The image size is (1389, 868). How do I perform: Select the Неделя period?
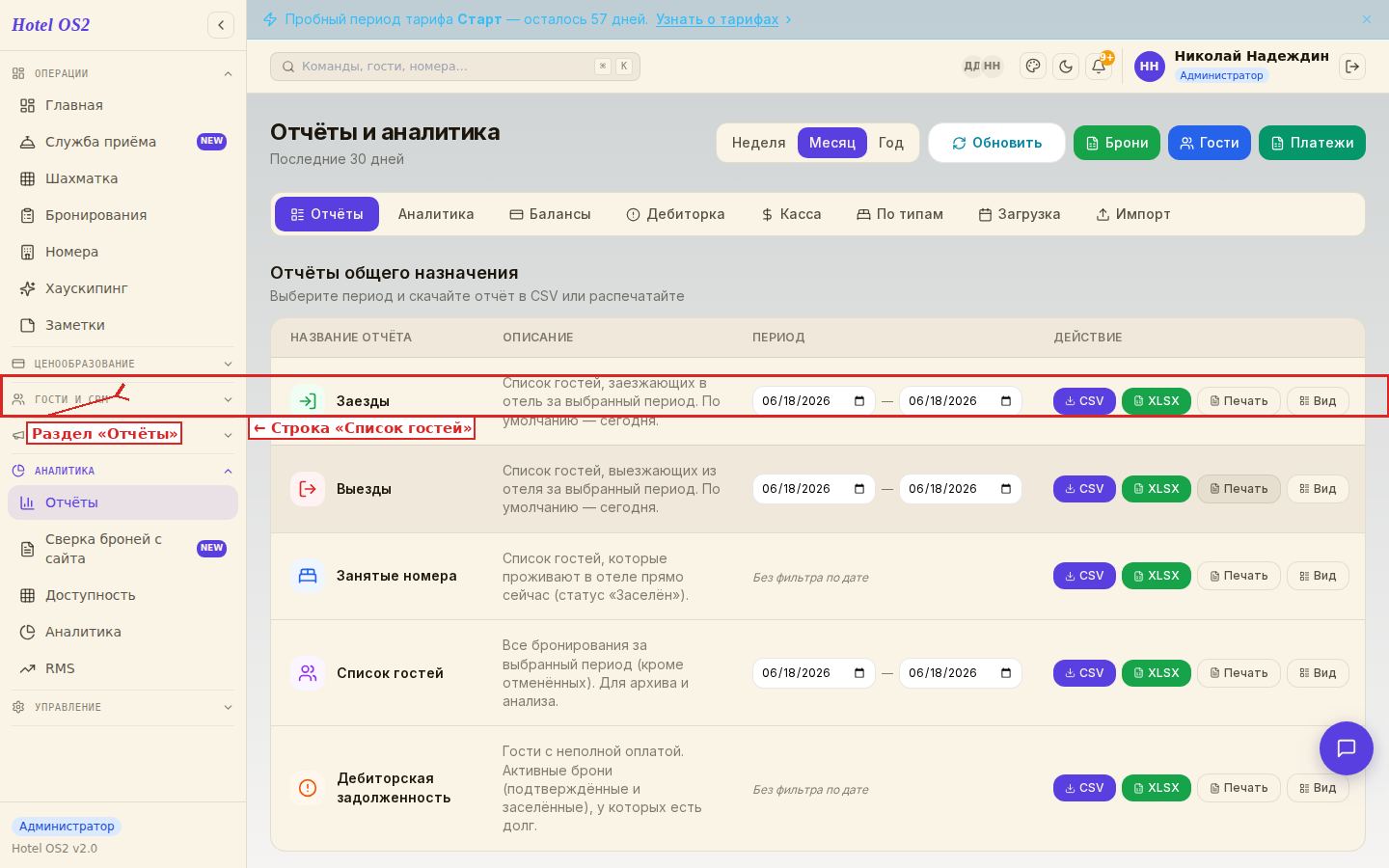pos(759,143)
